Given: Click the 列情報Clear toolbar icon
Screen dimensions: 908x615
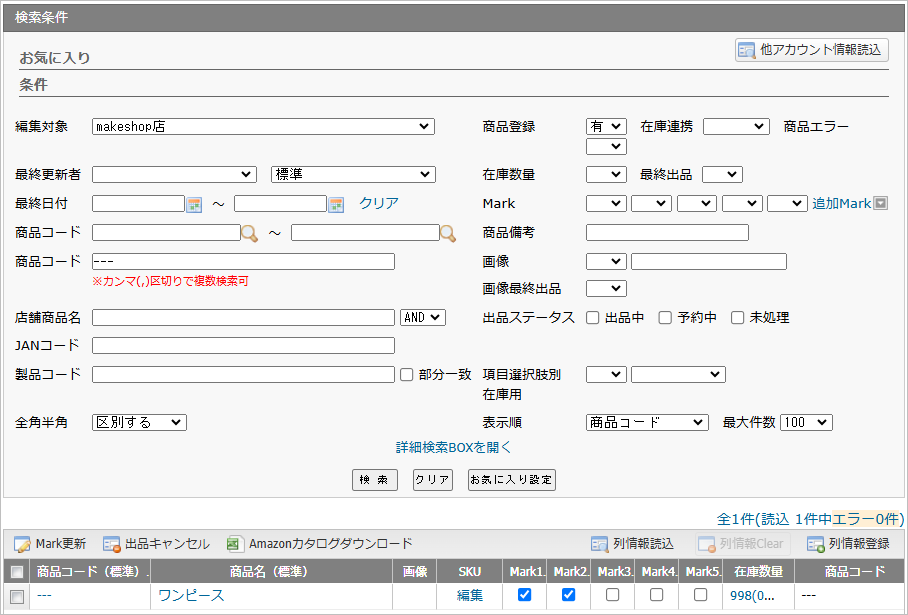Looking at the screenshot, I should 706,544.
